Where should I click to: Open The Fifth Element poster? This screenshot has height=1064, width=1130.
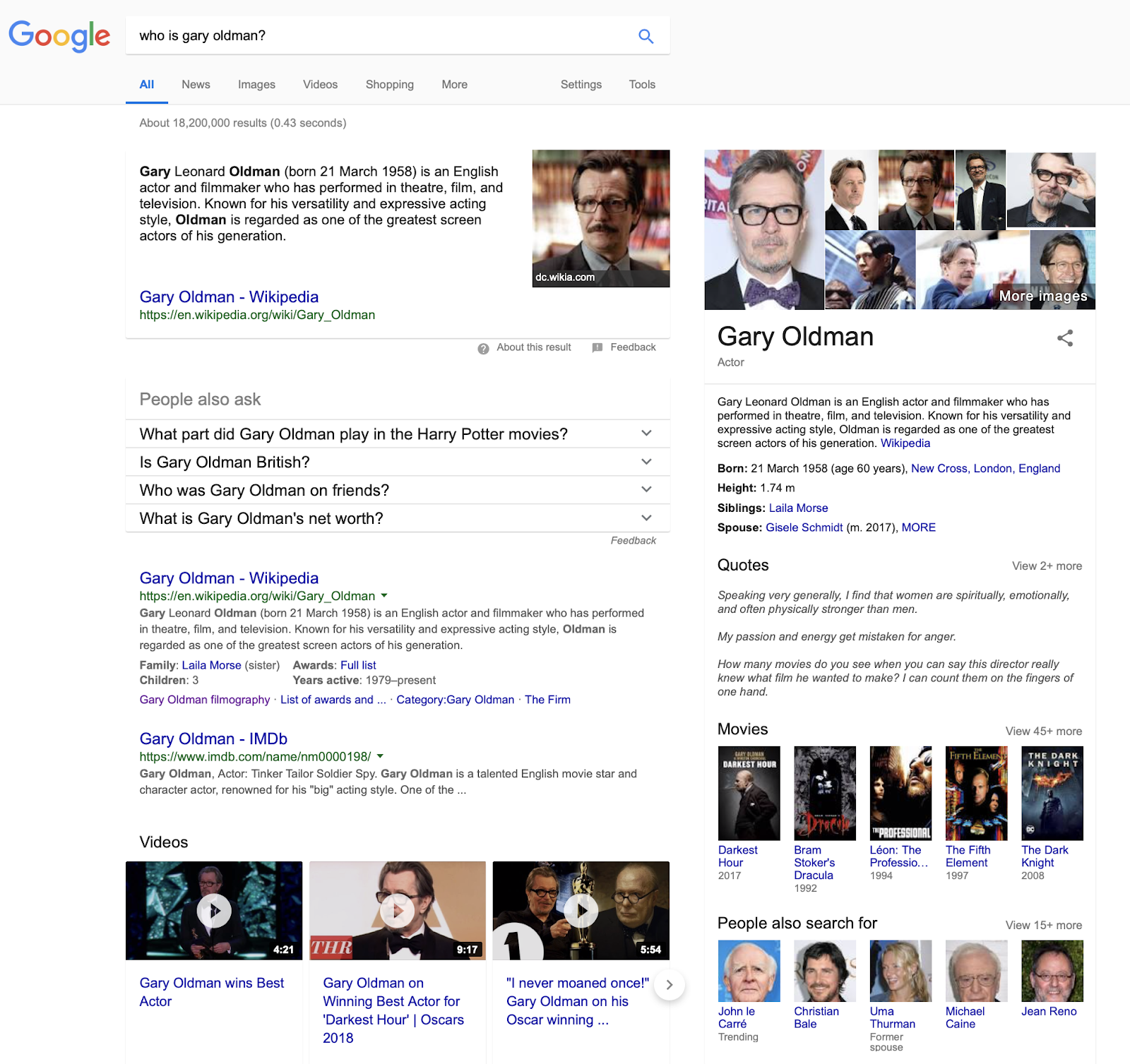tap(977, 793)
